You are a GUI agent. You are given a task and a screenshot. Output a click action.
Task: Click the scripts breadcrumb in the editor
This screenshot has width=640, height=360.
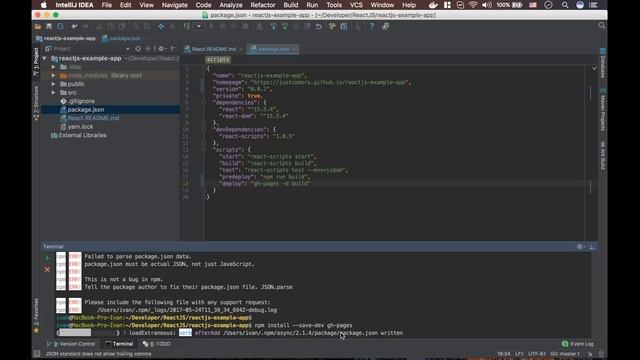coord(218,60)
